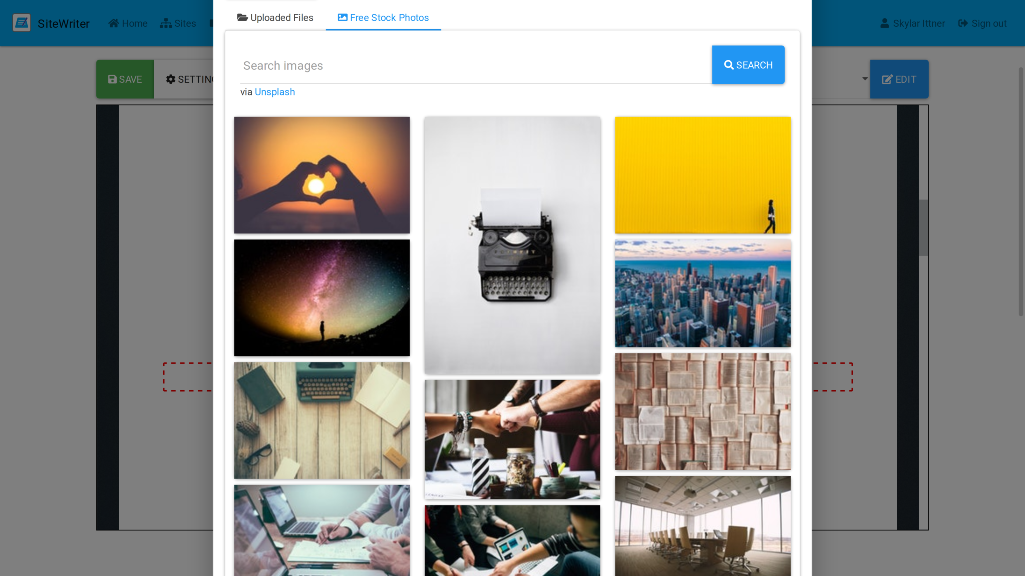Screen dimensions: 1025x576
Task: Open the Settings gear button
Action: pos(187,79)
